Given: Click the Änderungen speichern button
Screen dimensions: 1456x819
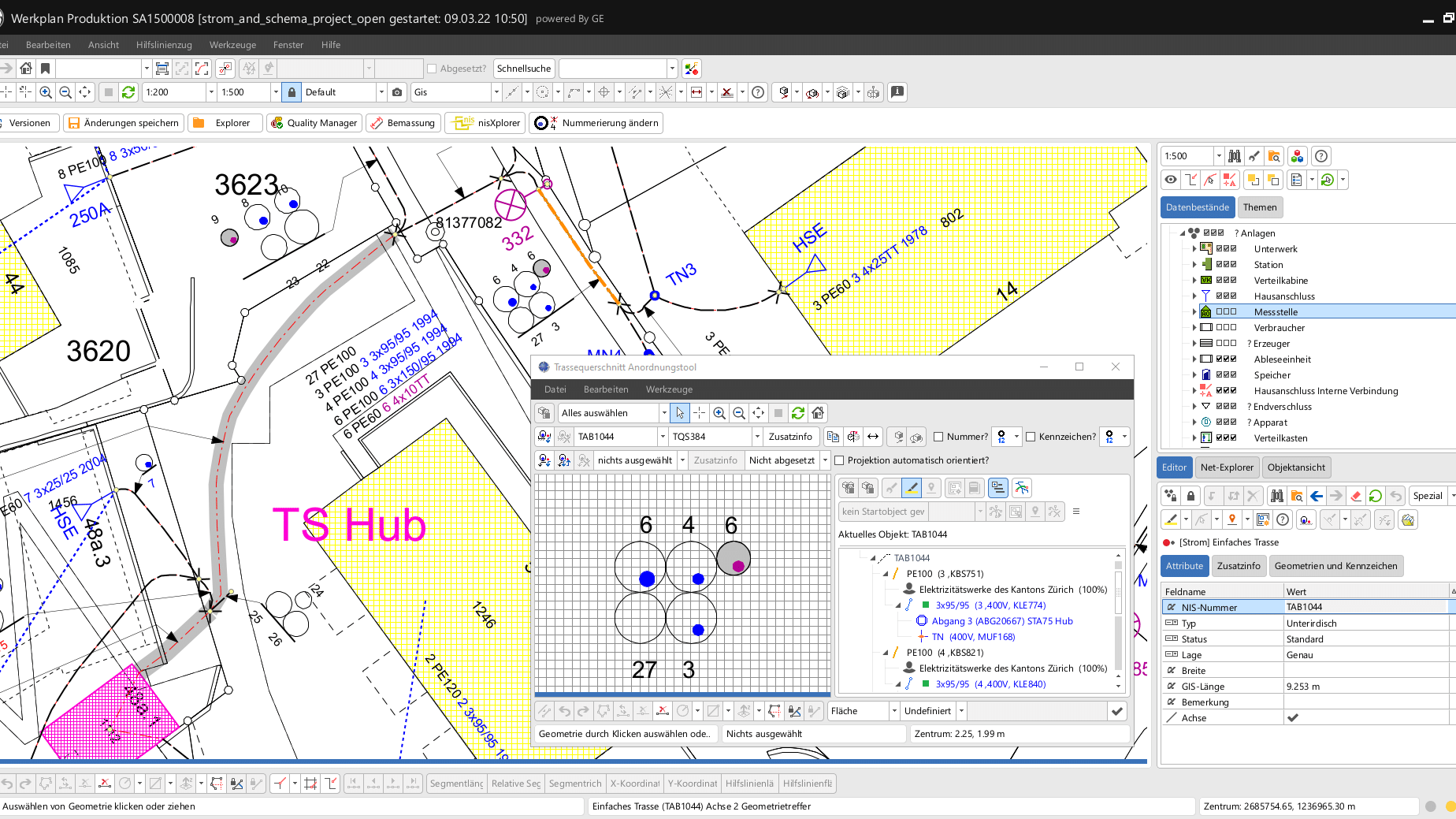Looking at the screenshot, I should 124,123.
